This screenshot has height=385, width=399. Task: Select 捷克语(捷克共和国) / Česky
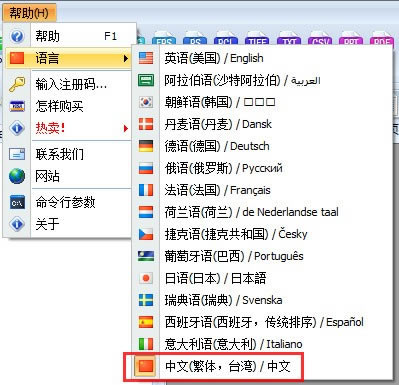(262, 234)
